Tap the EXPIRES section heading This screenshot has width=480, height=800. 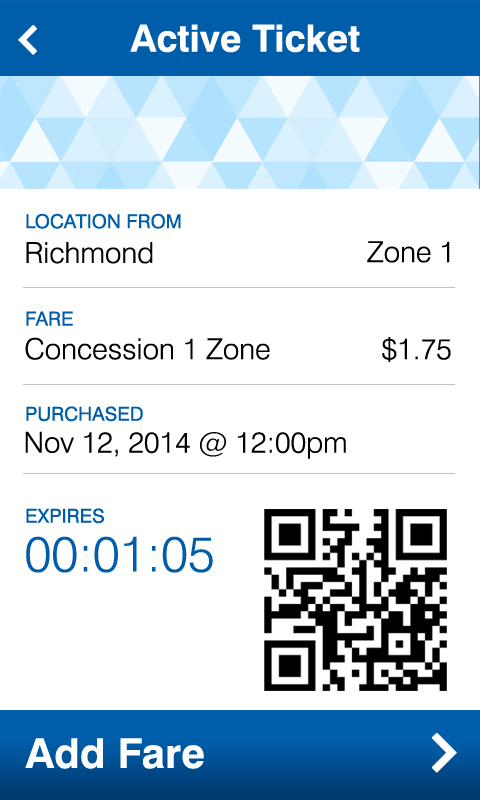tap(65, 516)
